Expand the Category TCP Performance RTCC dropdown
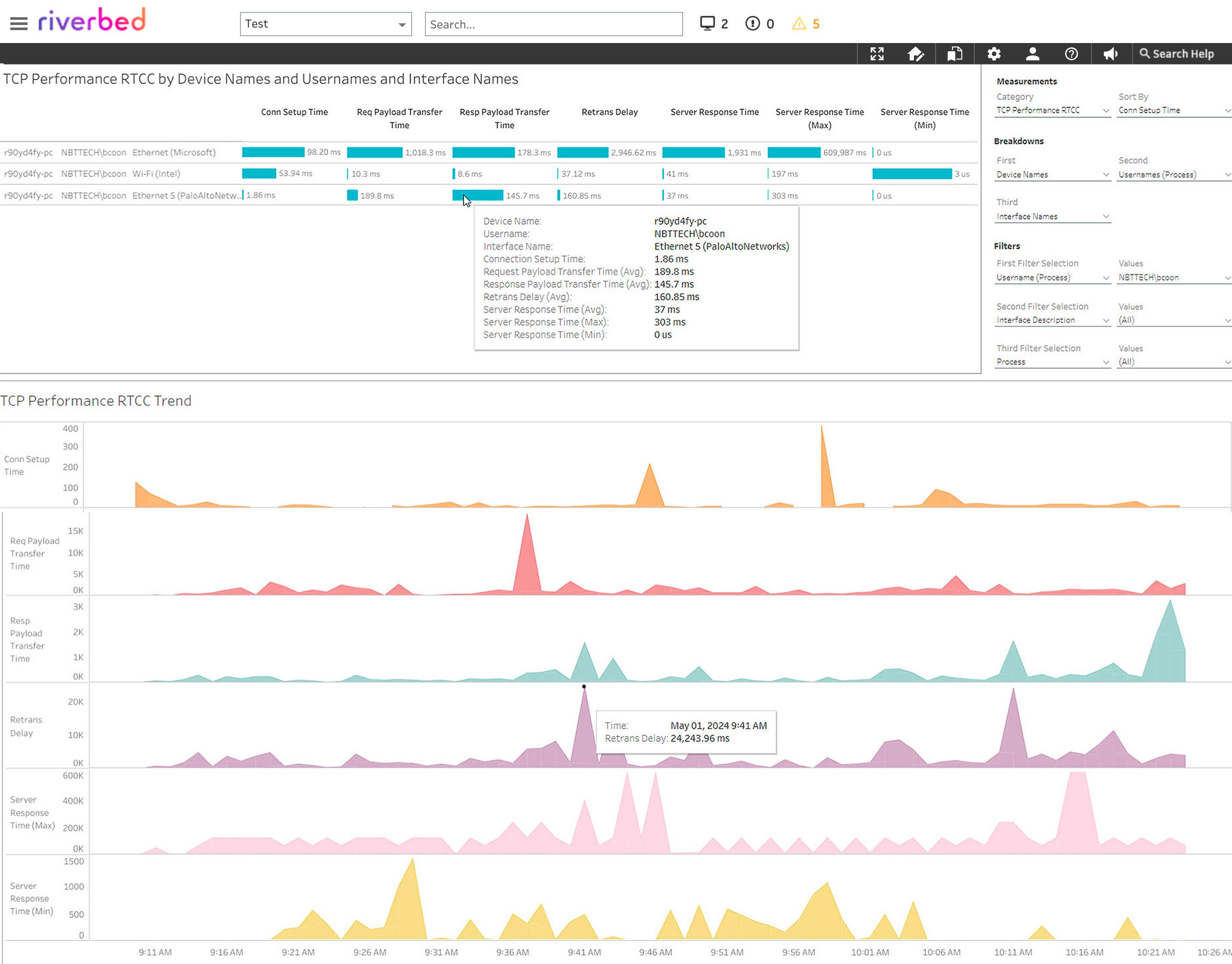 tap(1052, 111)
